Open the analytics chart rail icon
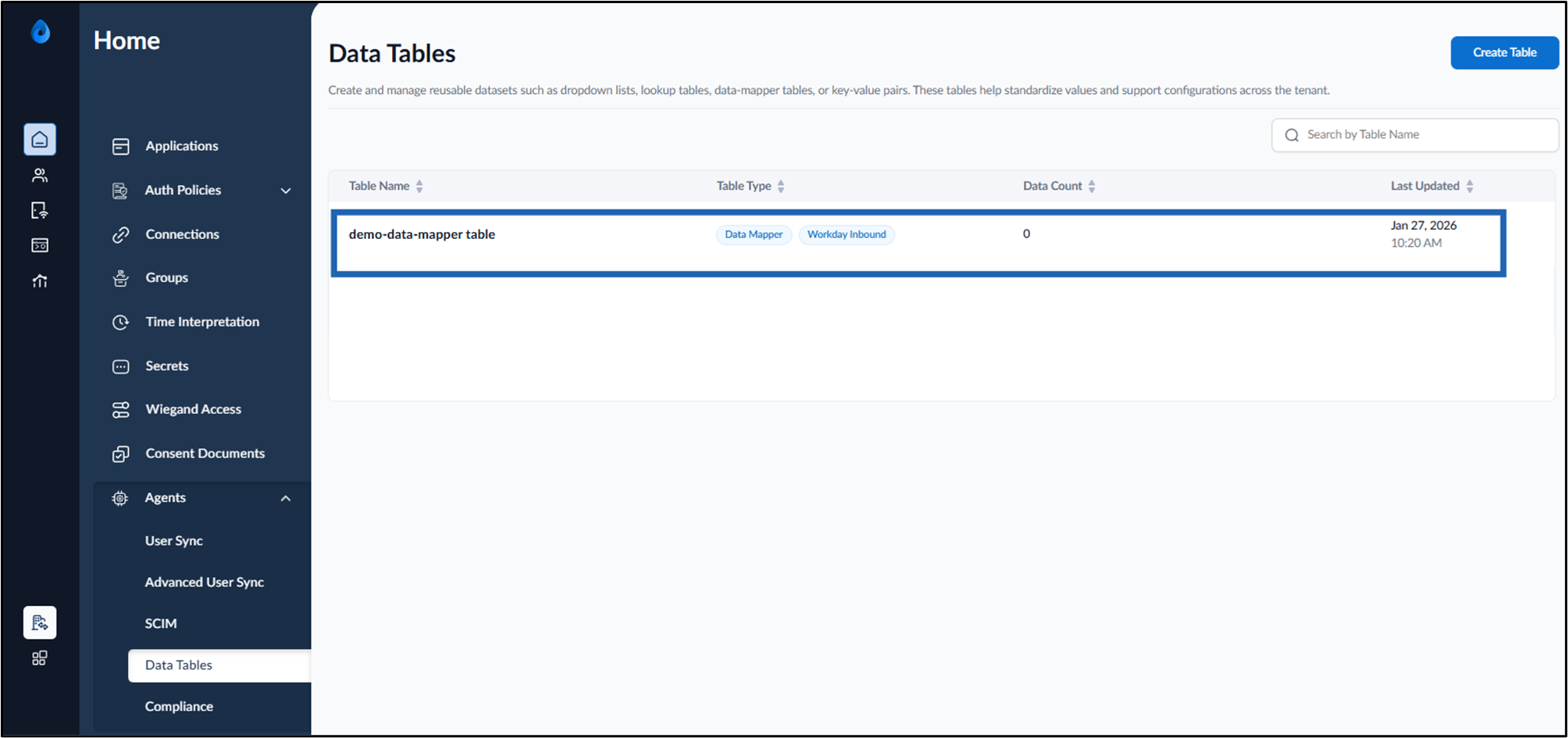The width and height of the screenshot is (1568, 738). (x=40, y=280)
